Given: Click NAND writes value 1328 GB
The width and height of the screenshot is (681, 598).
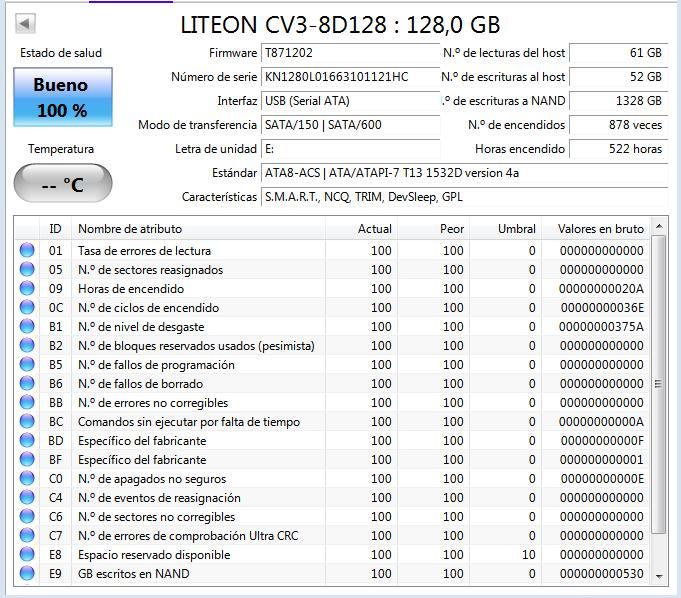Looking at the screenshot, I should click(618, 101).
